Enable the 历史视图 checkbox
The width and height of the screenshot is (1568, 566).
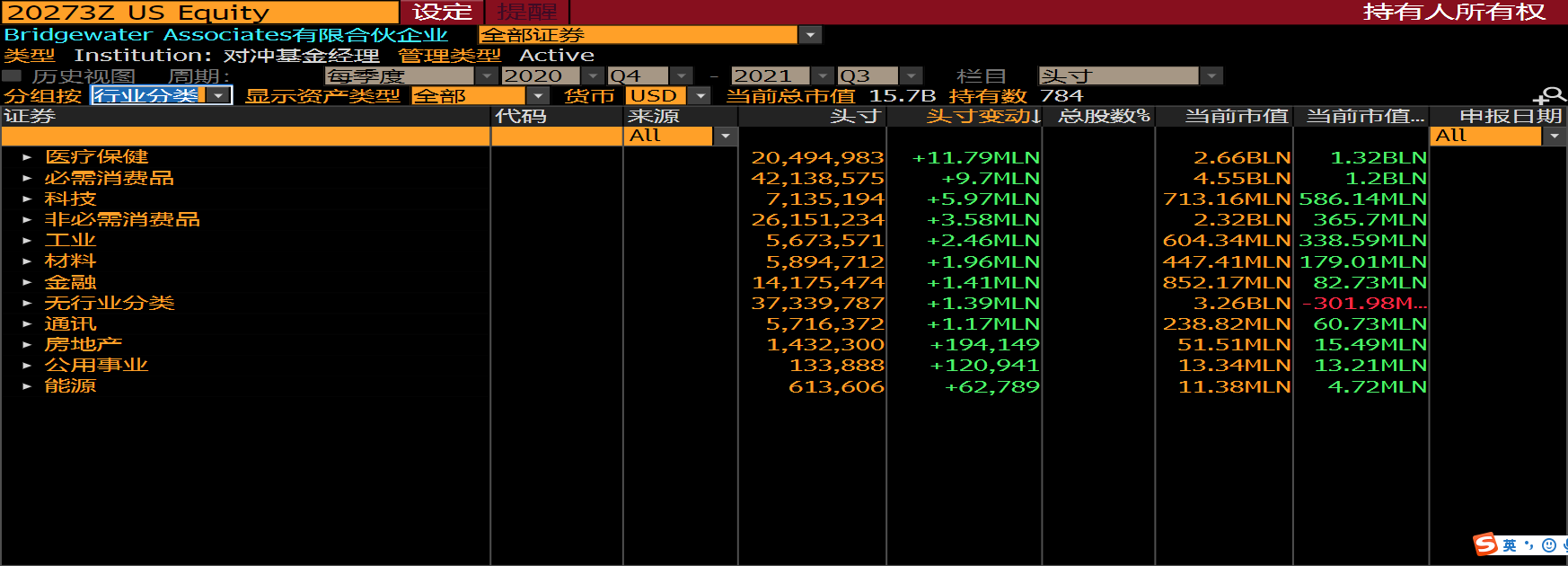(12, 76)
